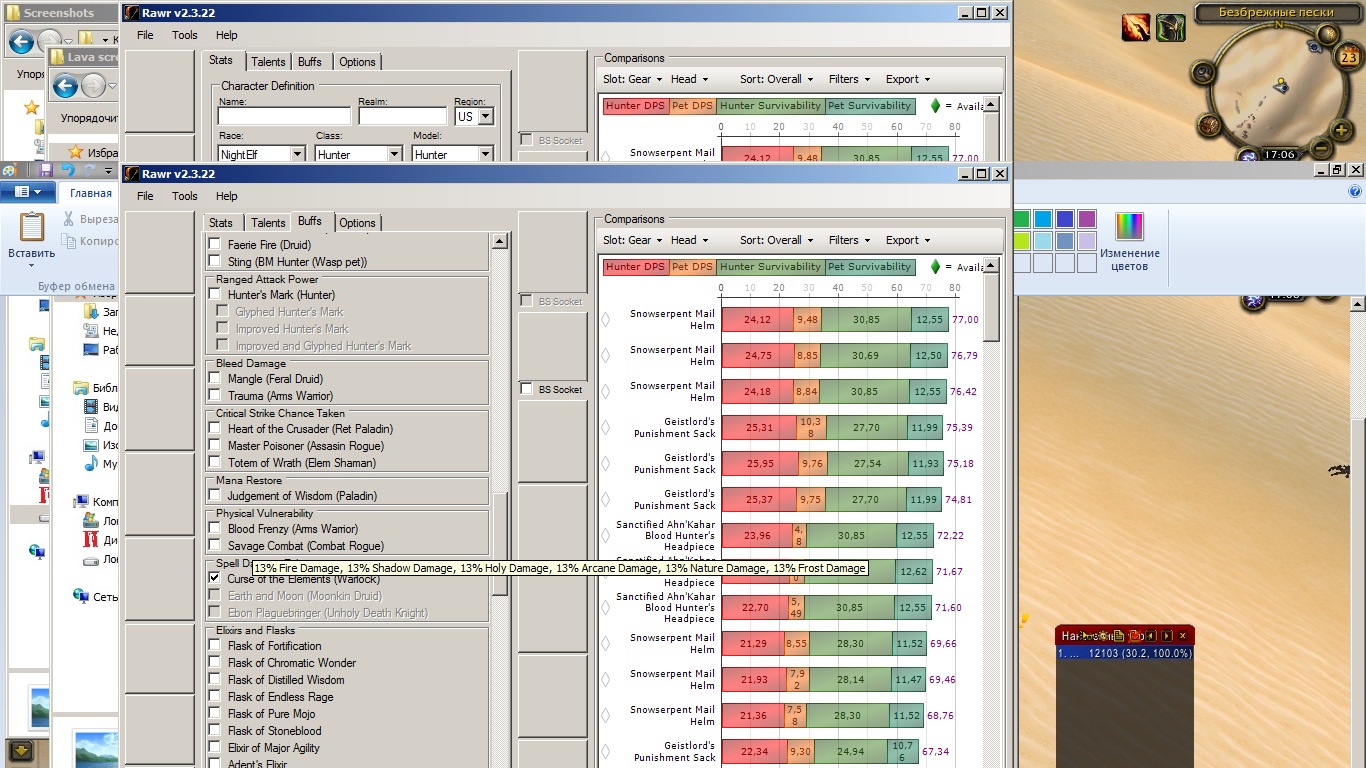Enable Flask of Endless Rage checkbox
1366x768 pixels.
point(214,697)
